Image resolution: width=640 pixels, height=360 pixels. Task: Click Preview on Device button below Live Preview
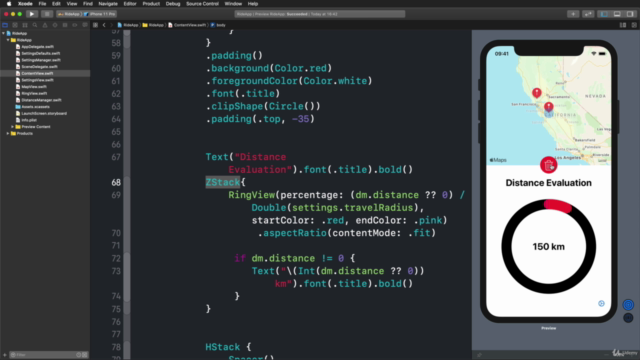coord(628,318)
